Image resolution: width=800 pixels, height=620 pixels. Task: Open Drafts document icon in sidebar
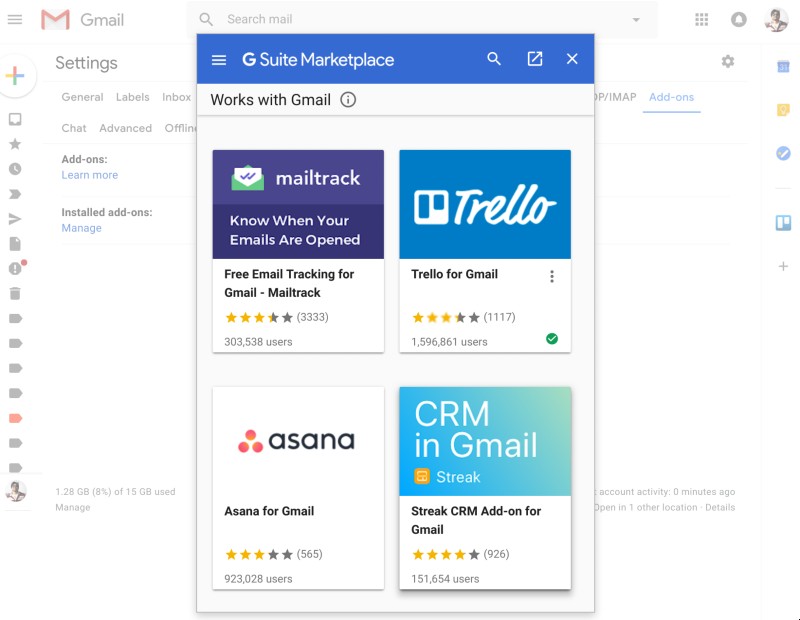(15, 244)
